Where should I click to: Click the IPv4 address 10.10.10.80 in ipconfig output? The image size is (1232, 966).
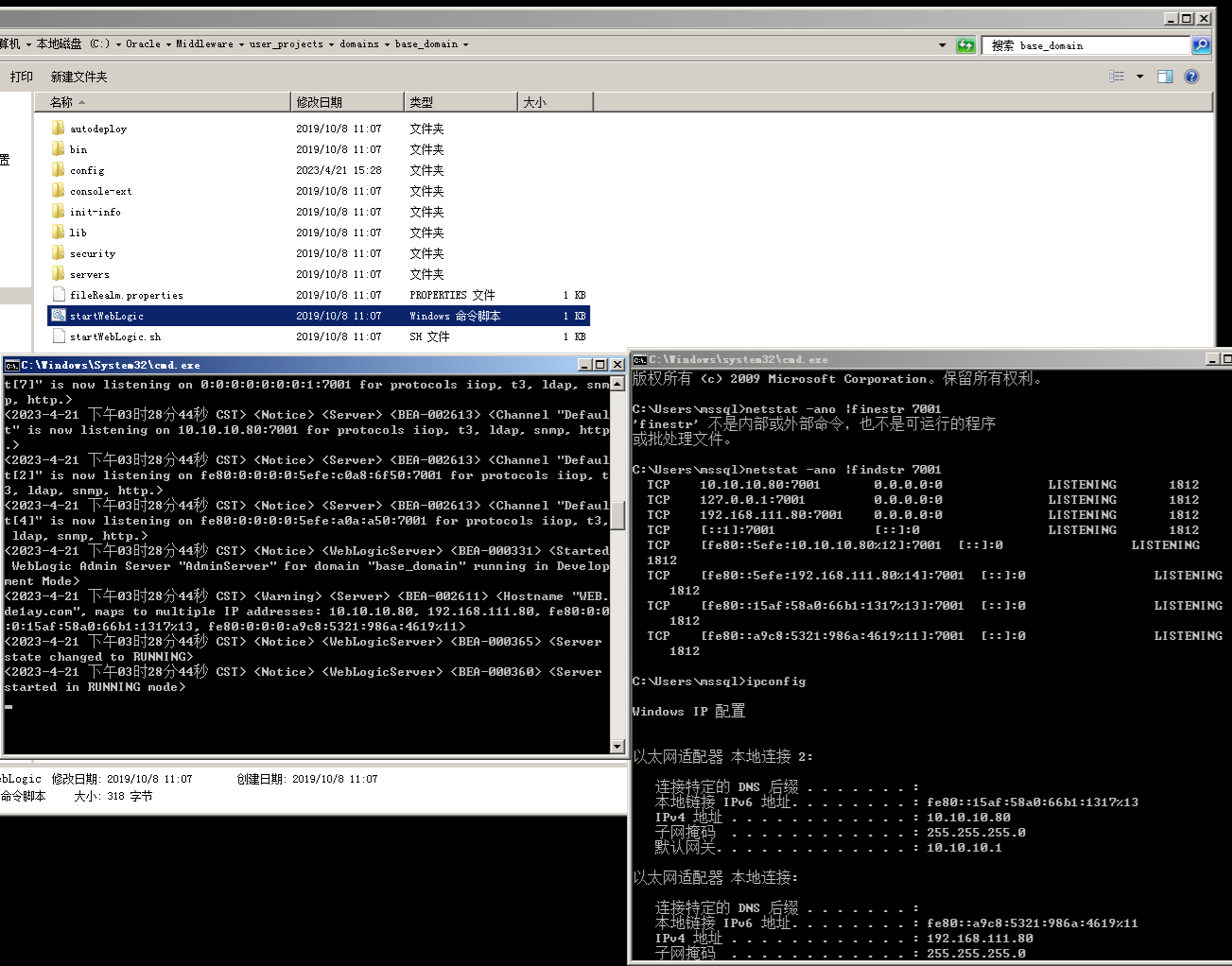point(968,817)
